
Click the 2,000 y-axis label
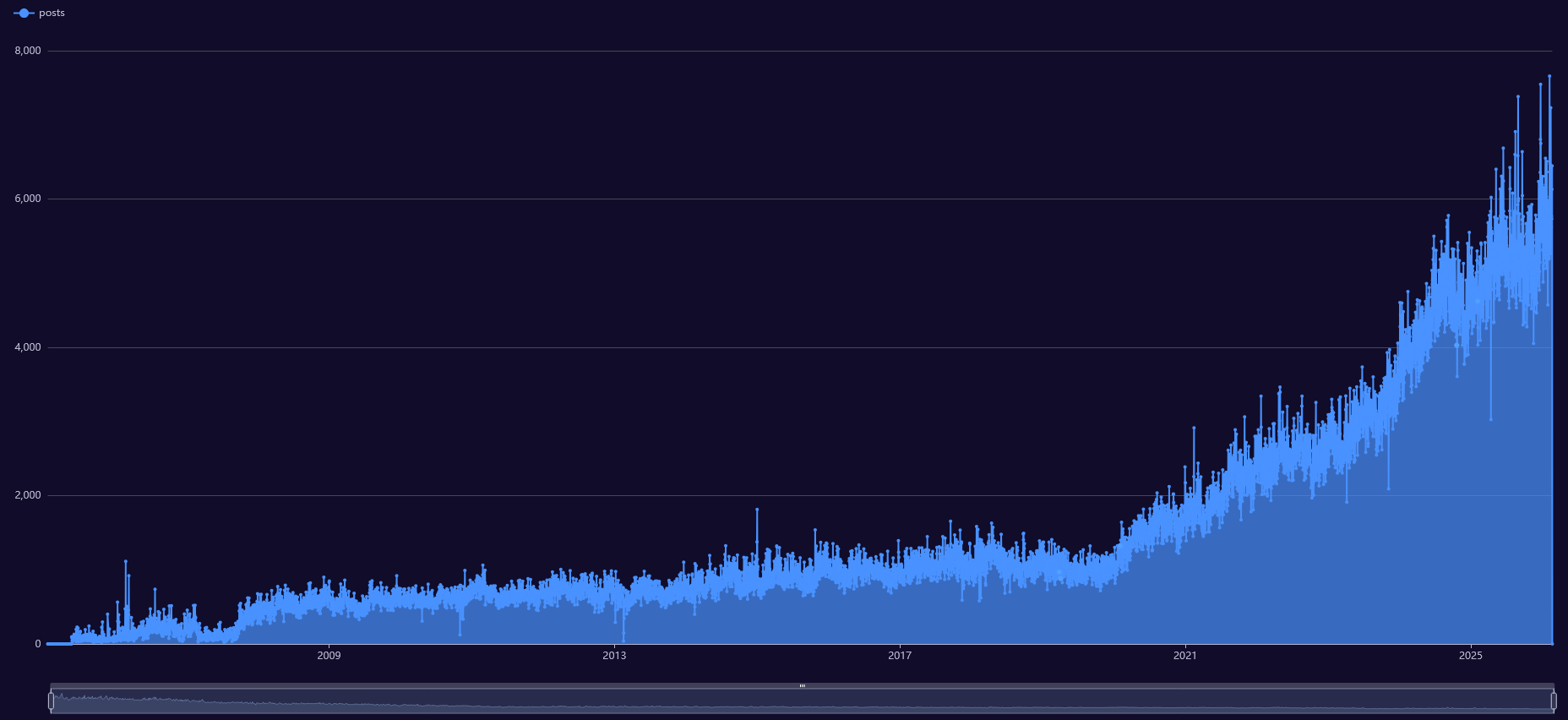click(28, 495)
